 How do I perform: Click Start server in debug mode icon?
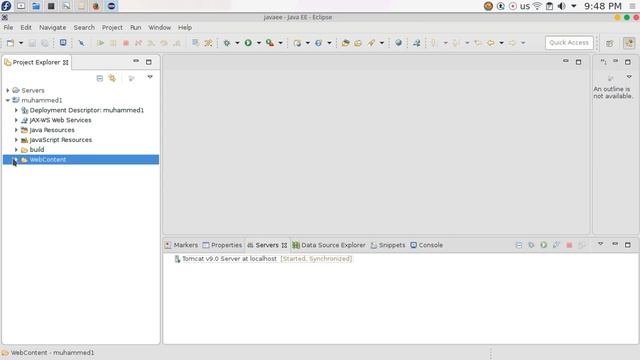click(531, 245)
